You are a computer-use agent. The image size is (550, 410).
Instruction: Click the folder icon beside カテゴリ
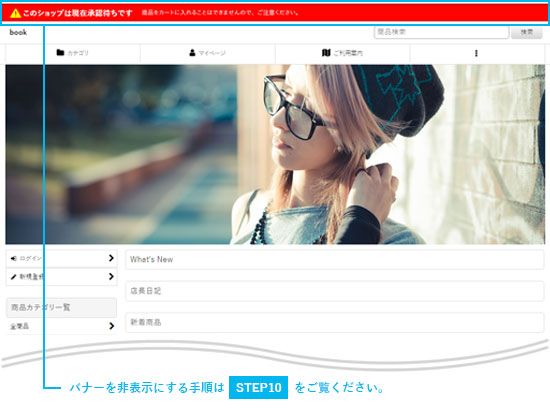click(60, 53)
